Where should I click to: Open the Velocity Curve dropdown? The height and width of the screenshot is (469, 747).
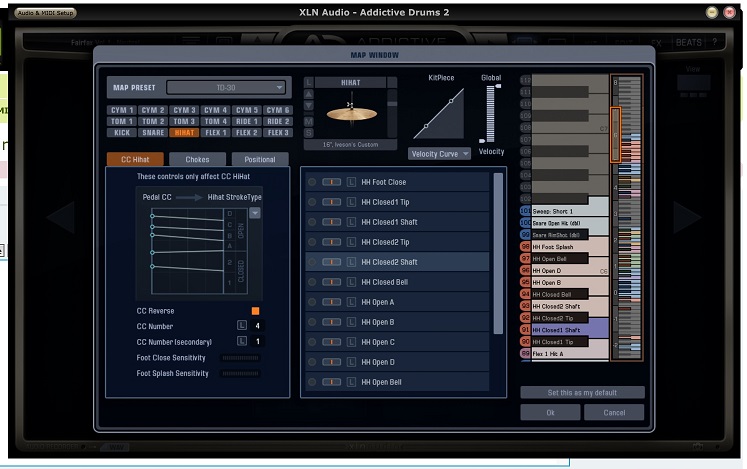coord(439,154)
